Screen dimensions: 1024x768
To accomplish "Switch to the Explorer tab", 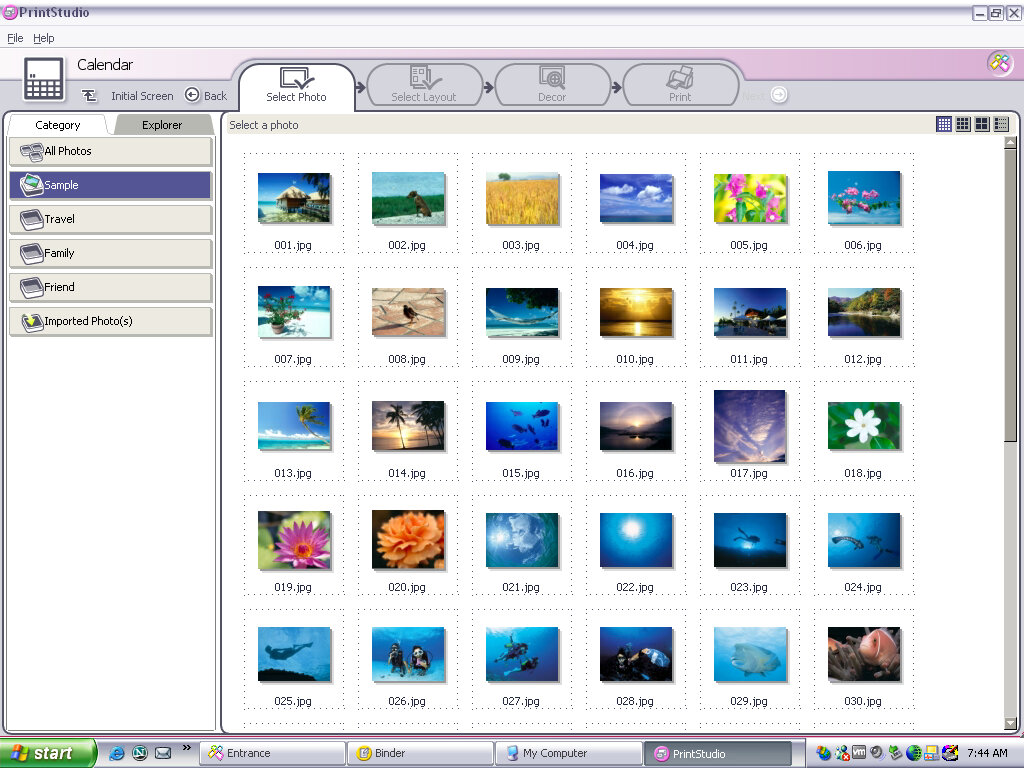I will click(162, 125).
